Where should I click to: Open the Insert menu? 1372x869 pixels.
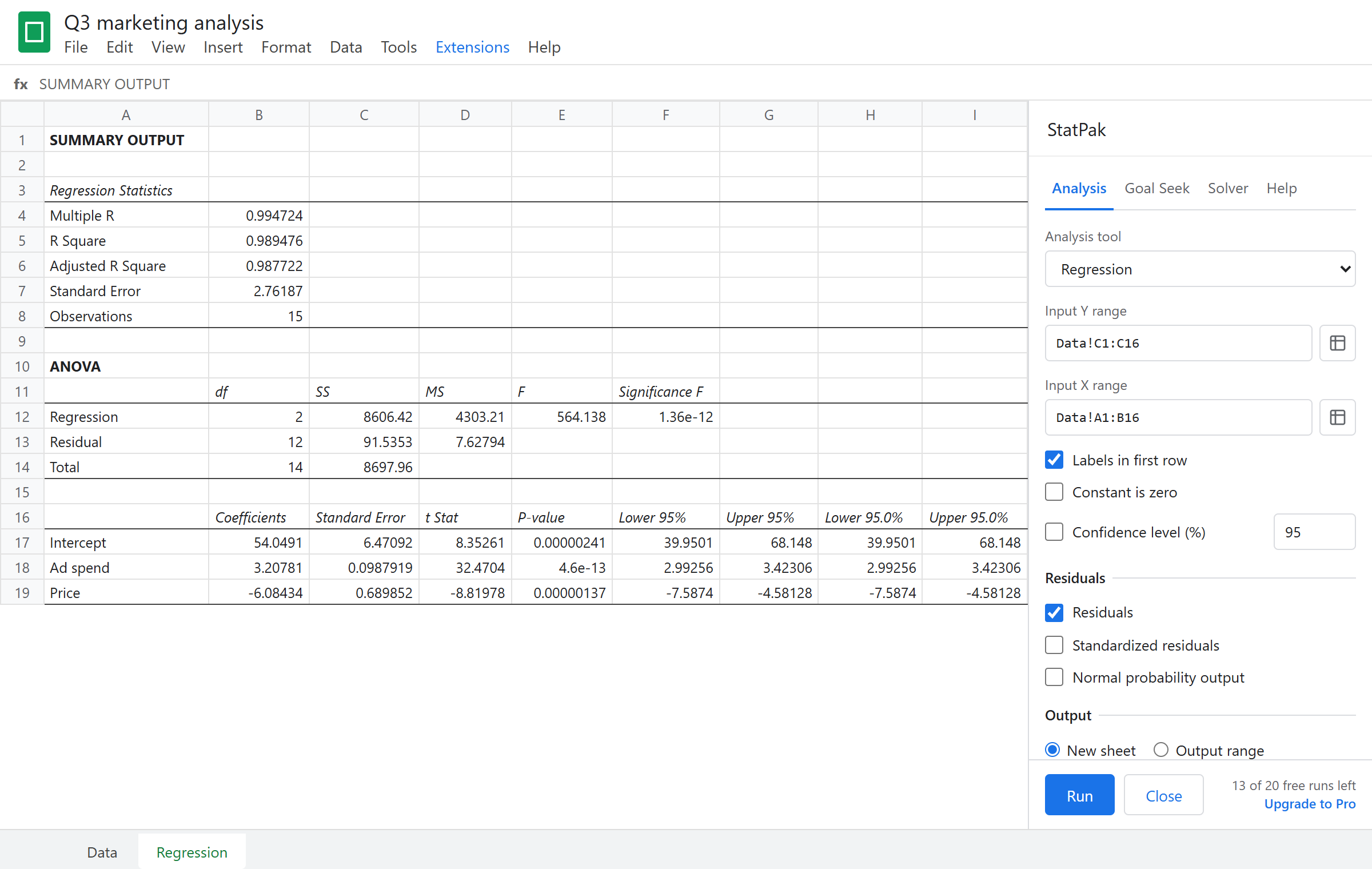coord(223,47)
